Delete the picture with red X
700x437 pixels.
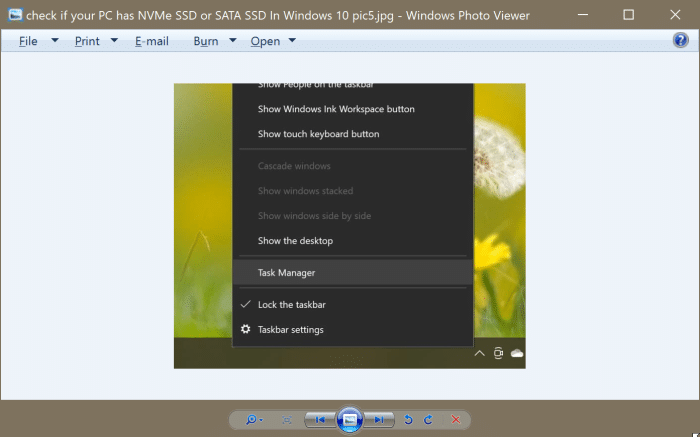tap(455, 420)
